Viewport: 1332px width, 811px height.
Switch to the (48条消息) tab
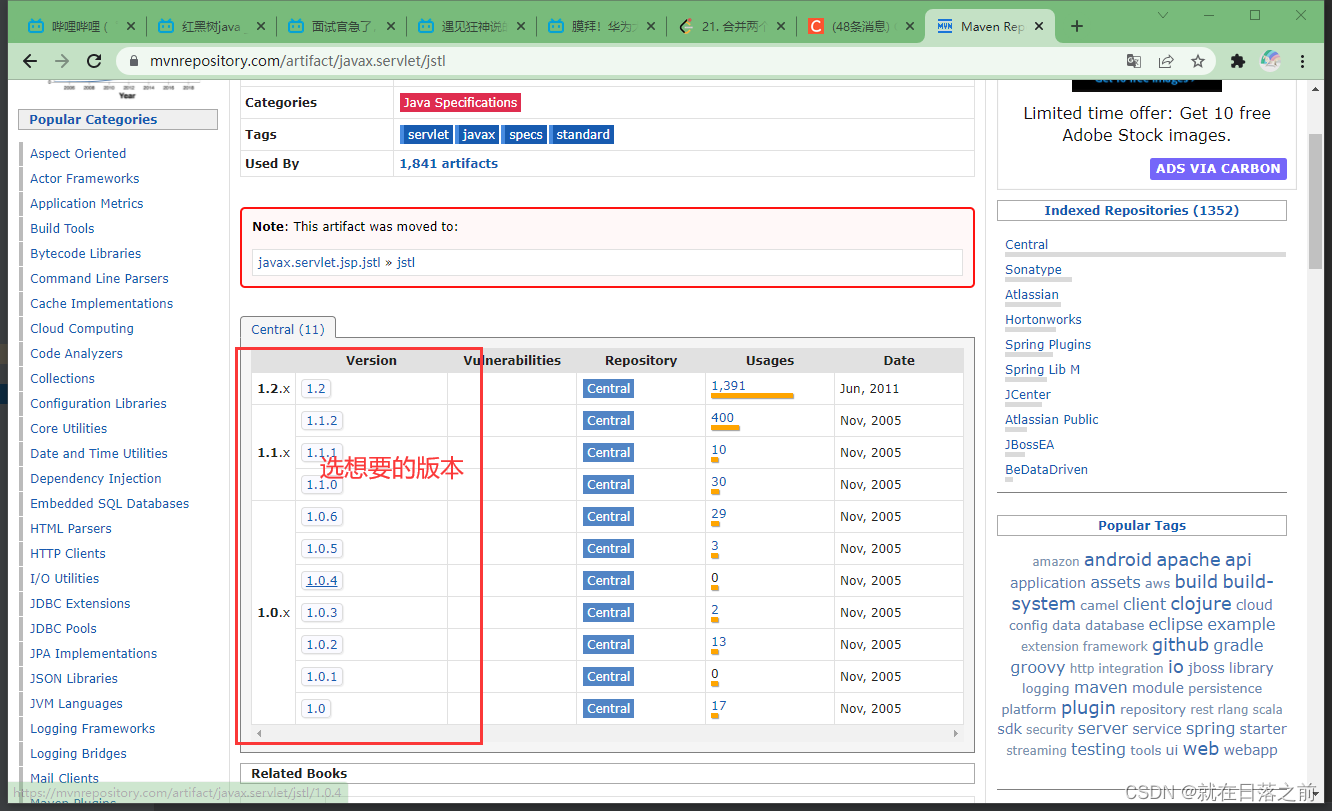click(x=860, y=27)
